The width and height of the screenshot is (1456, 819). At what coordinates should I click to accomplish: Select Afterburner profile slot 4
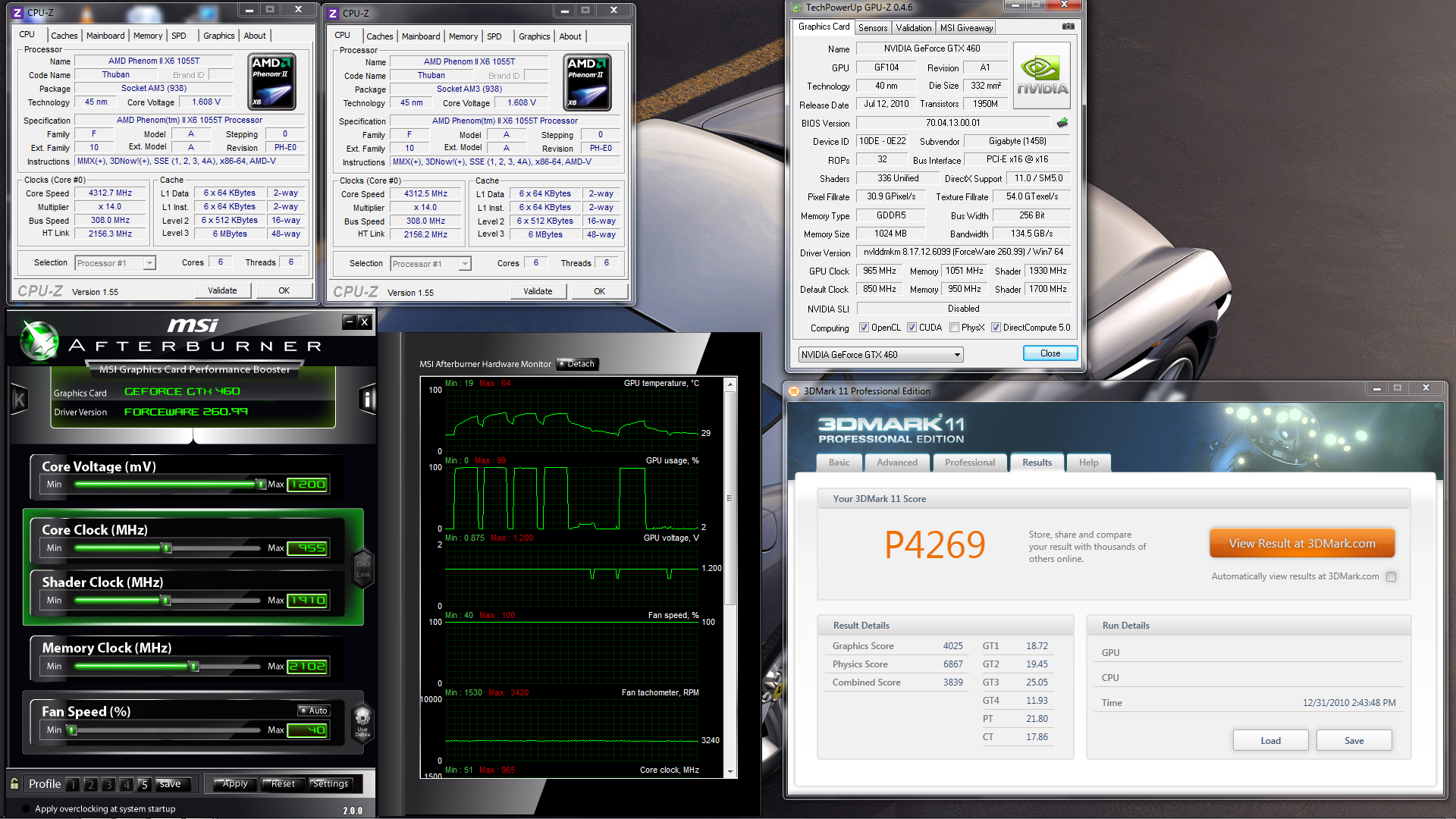click(127, 784)
